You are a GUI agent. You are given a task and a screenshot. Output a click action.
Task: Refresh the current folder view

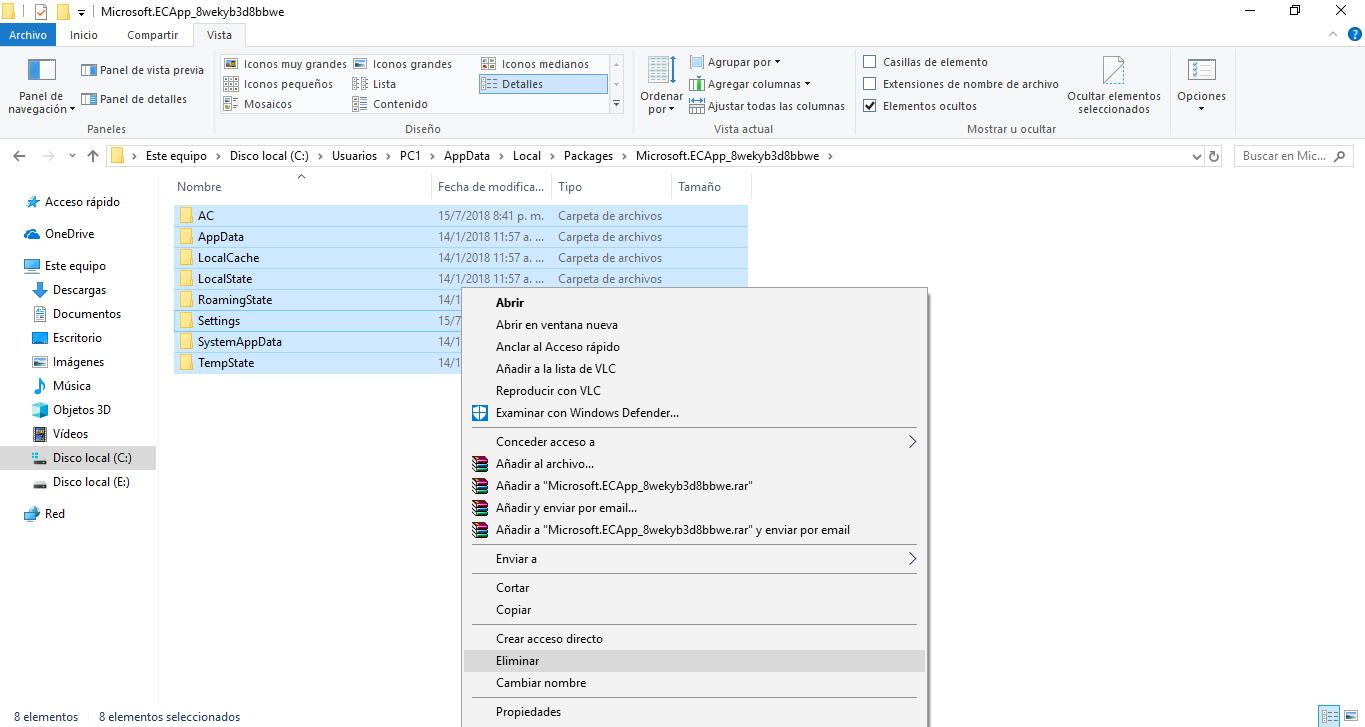1215,157
